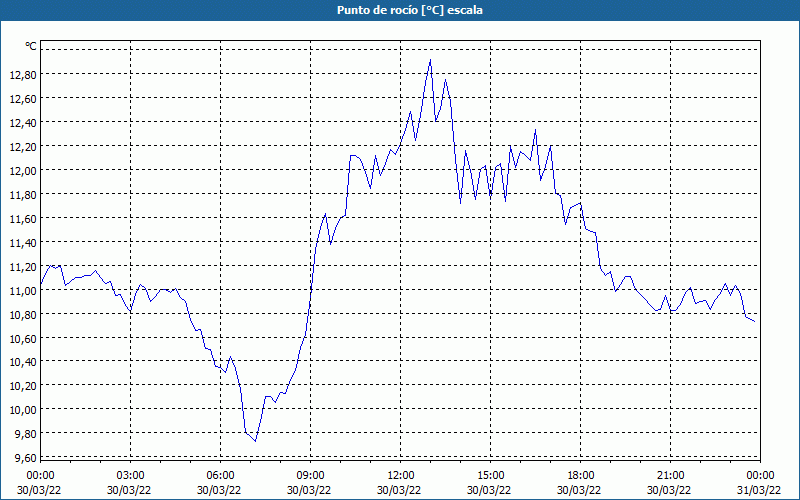This screenshot has width=800, height=500.
Task: Click the 12,80 y-axis label
Action: (x=23, y=75)
